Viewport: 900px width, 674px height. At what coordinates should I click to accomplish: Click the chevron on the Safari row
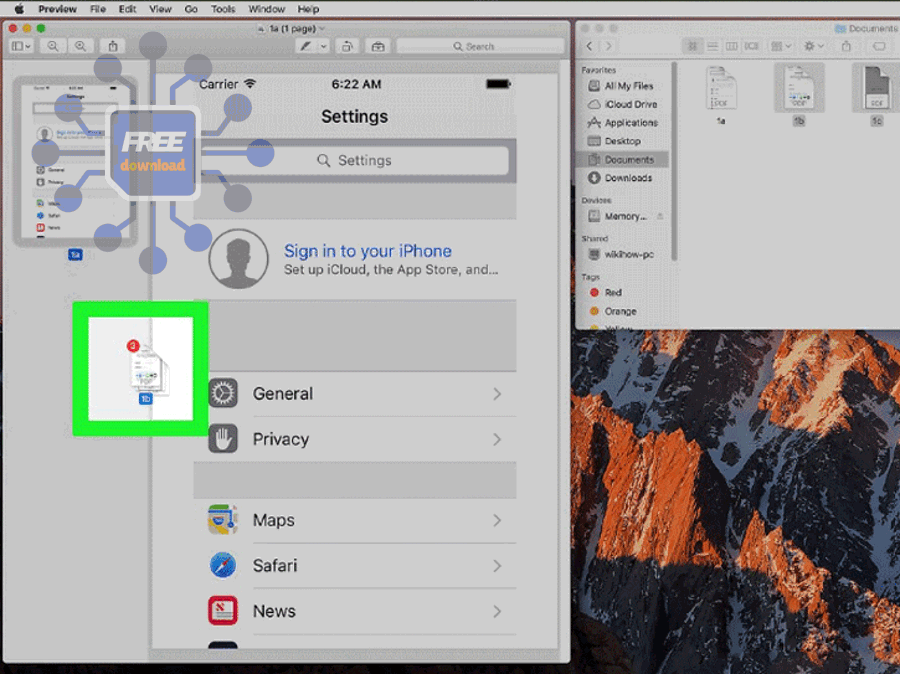[497, 565]
